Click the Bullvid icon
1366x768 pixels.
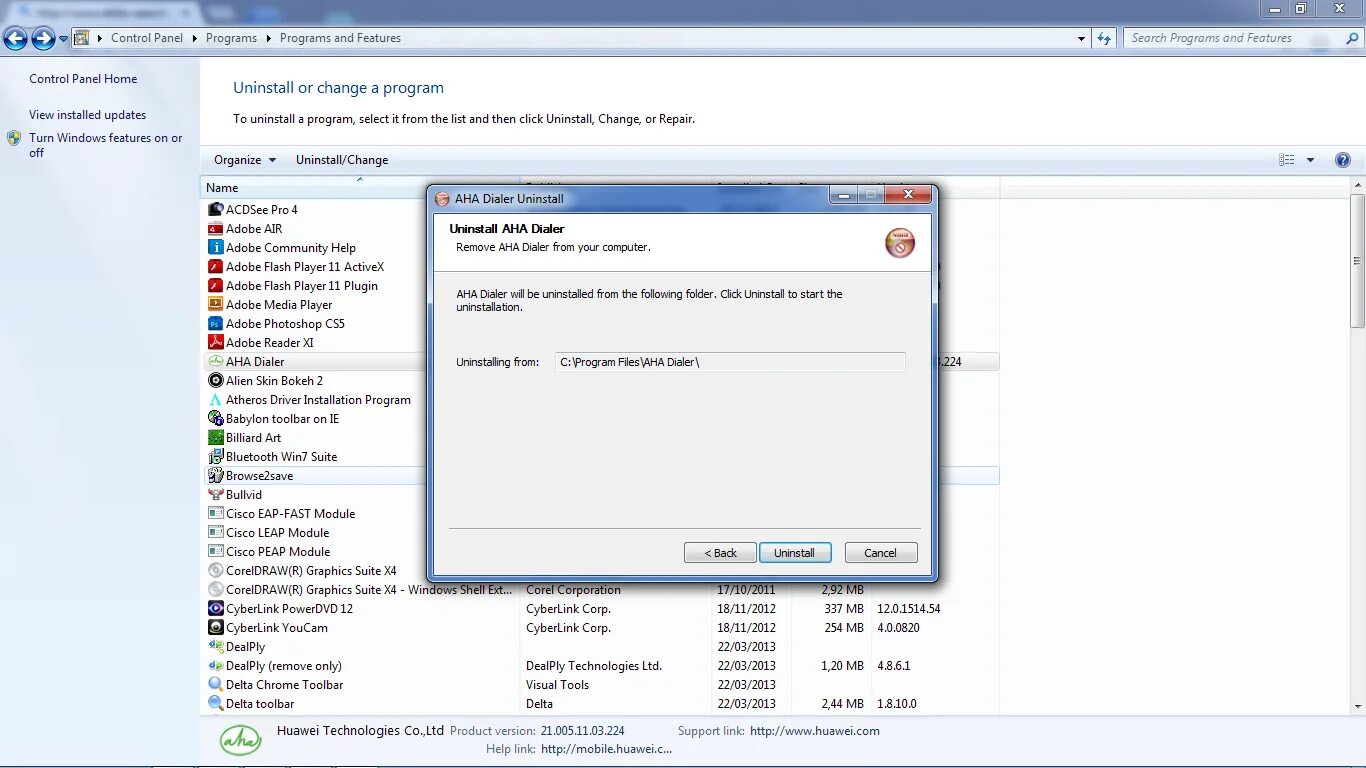click(x=215, y=494)
